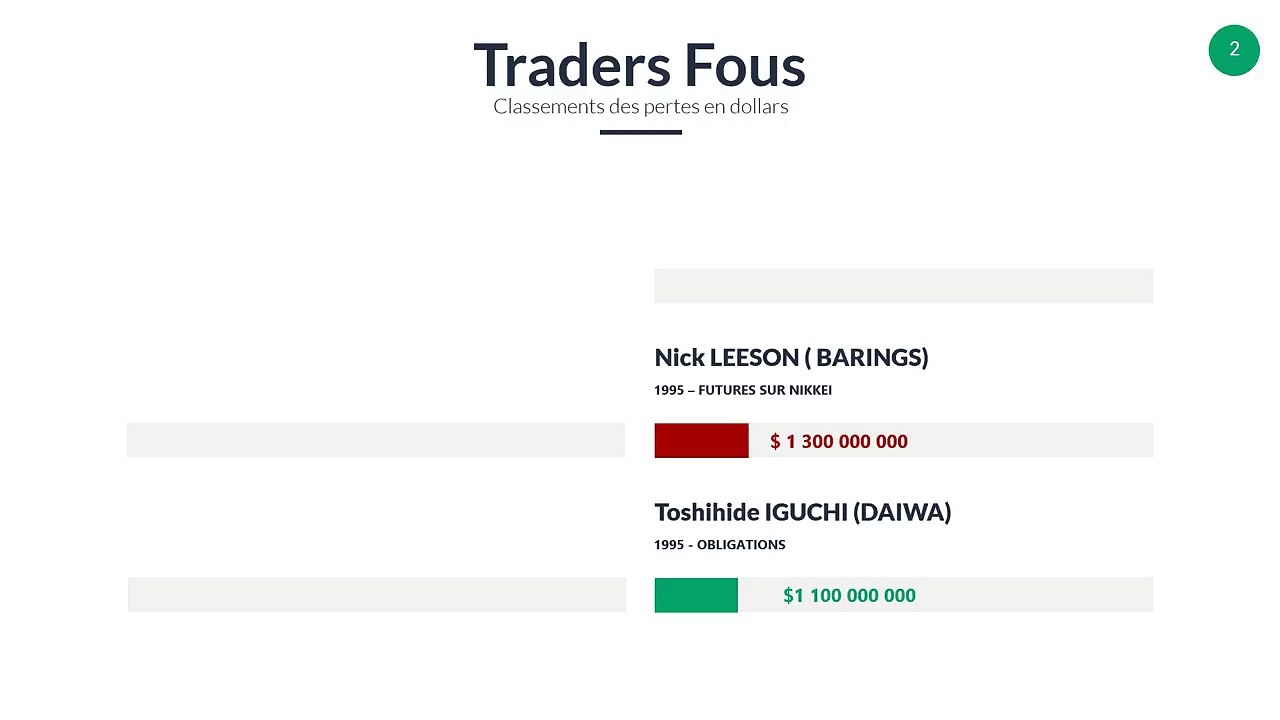This screenshot has height=720, width=1280.
Task: Click the dark red loss bar
Action: click(701, 441)
